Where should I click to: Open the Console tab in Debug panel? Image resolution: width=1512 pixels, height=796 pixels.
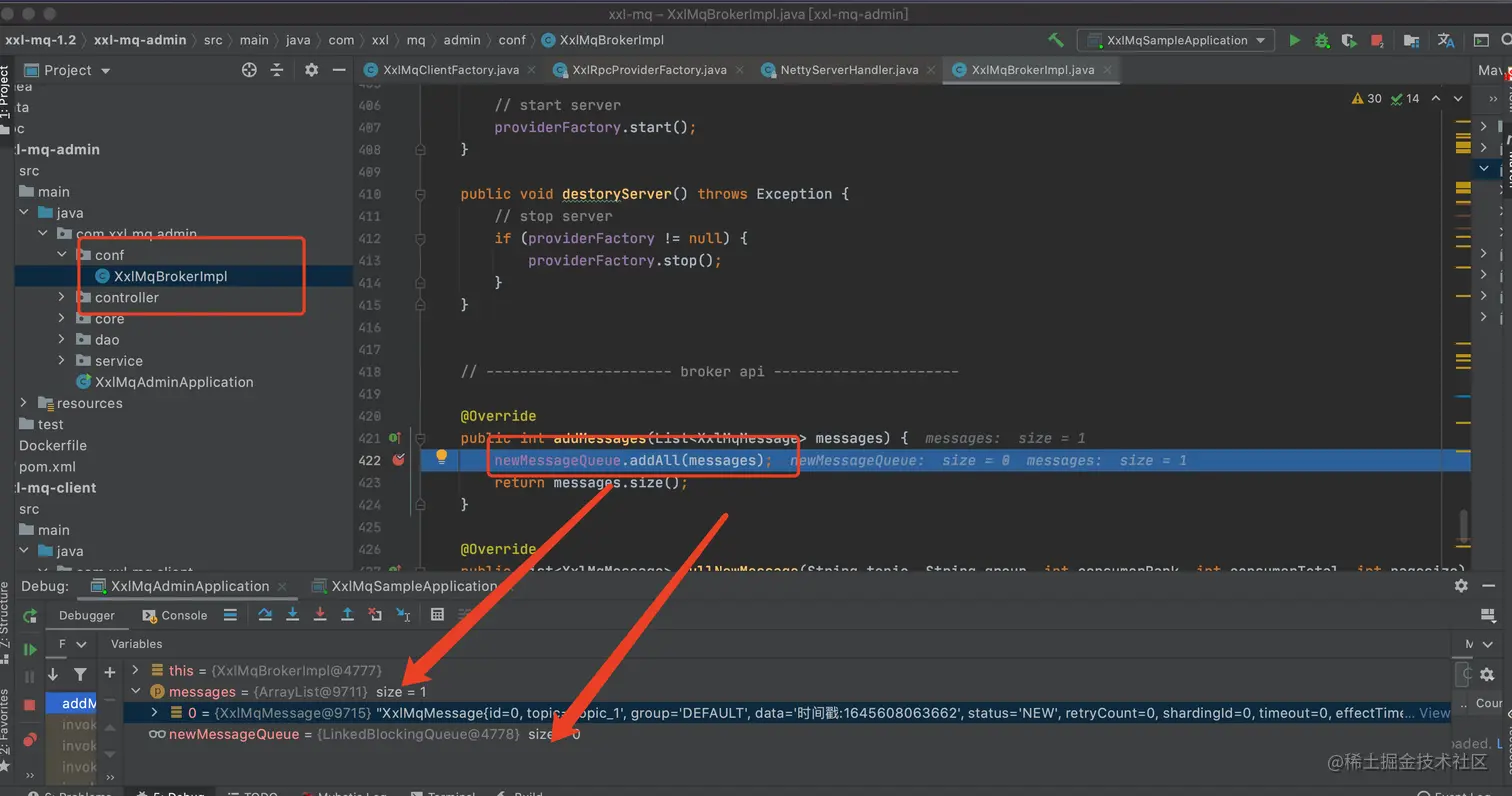click(x=174, y=615)
